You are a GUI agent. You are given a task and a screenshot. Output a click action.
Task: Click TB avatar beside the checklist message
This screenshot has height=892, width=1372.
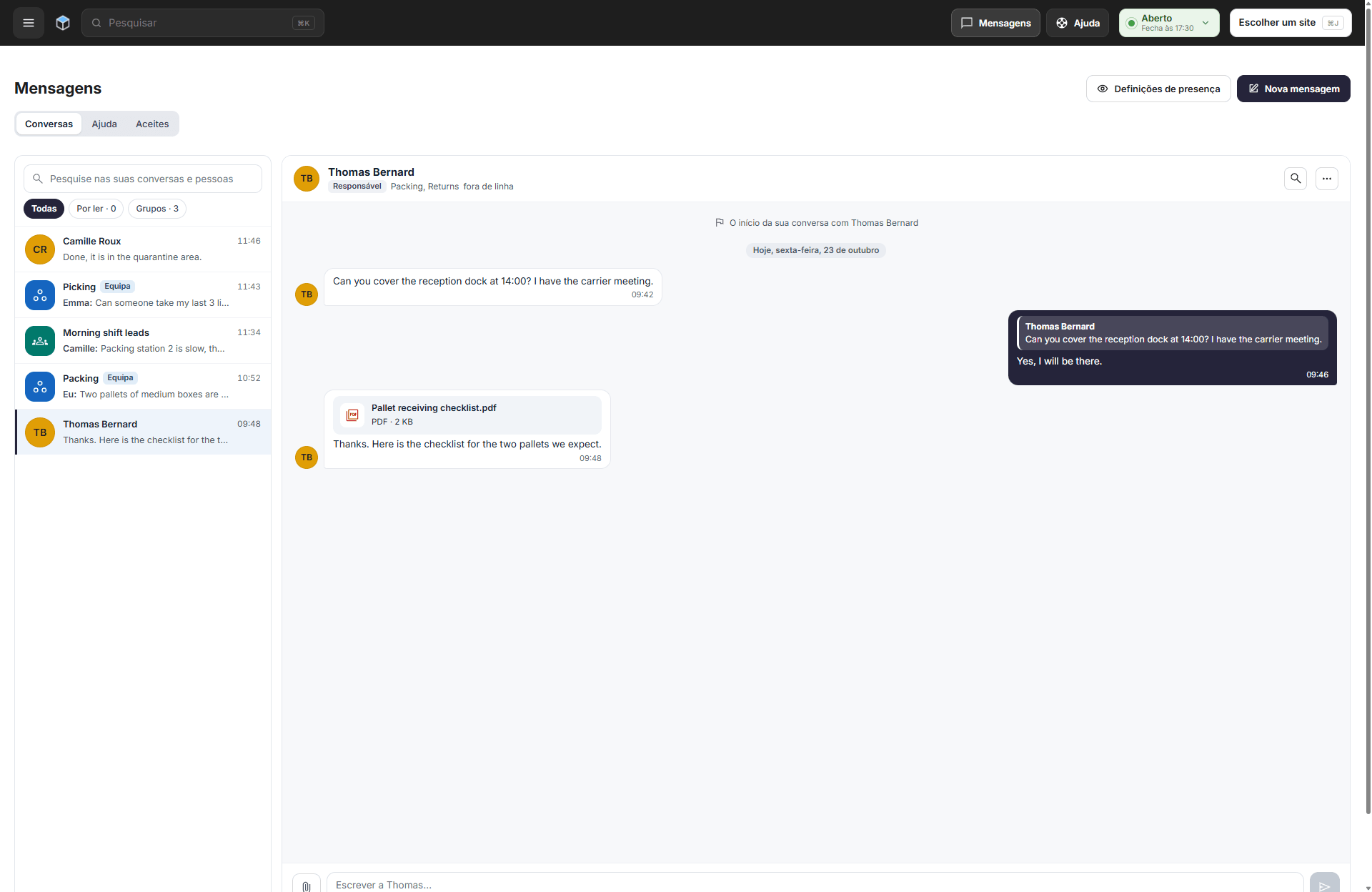307,457
